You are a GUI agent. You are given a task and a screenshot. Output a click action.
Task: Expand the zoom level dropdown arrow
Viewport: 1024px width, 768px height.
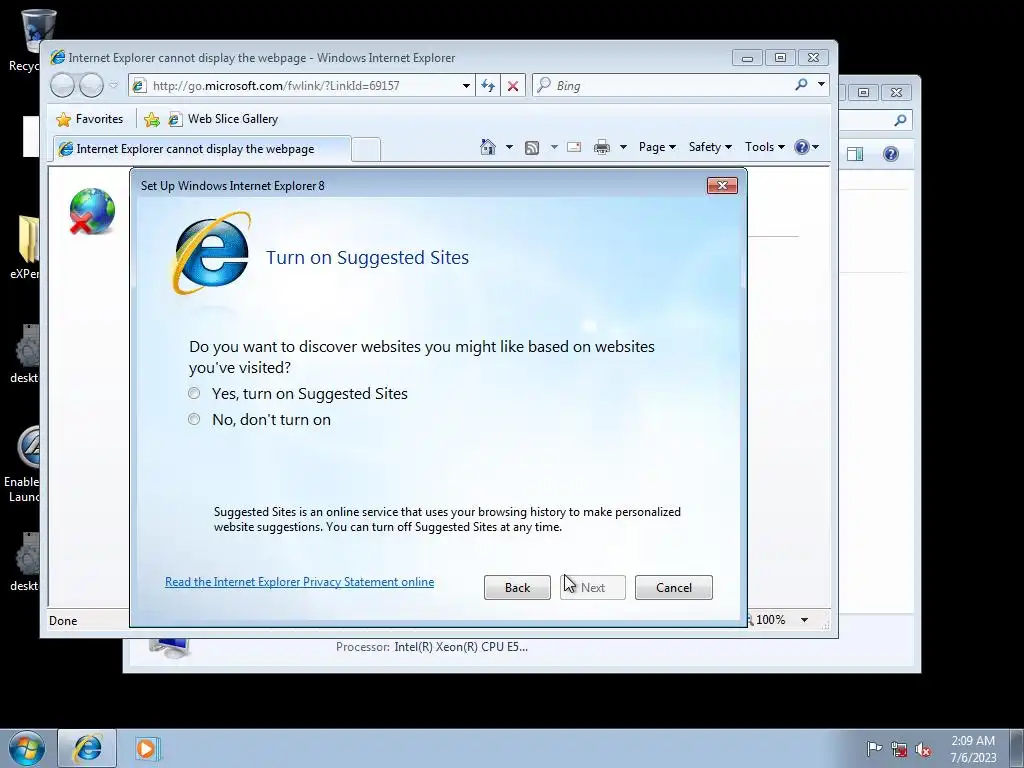click(x=805, y=620)
